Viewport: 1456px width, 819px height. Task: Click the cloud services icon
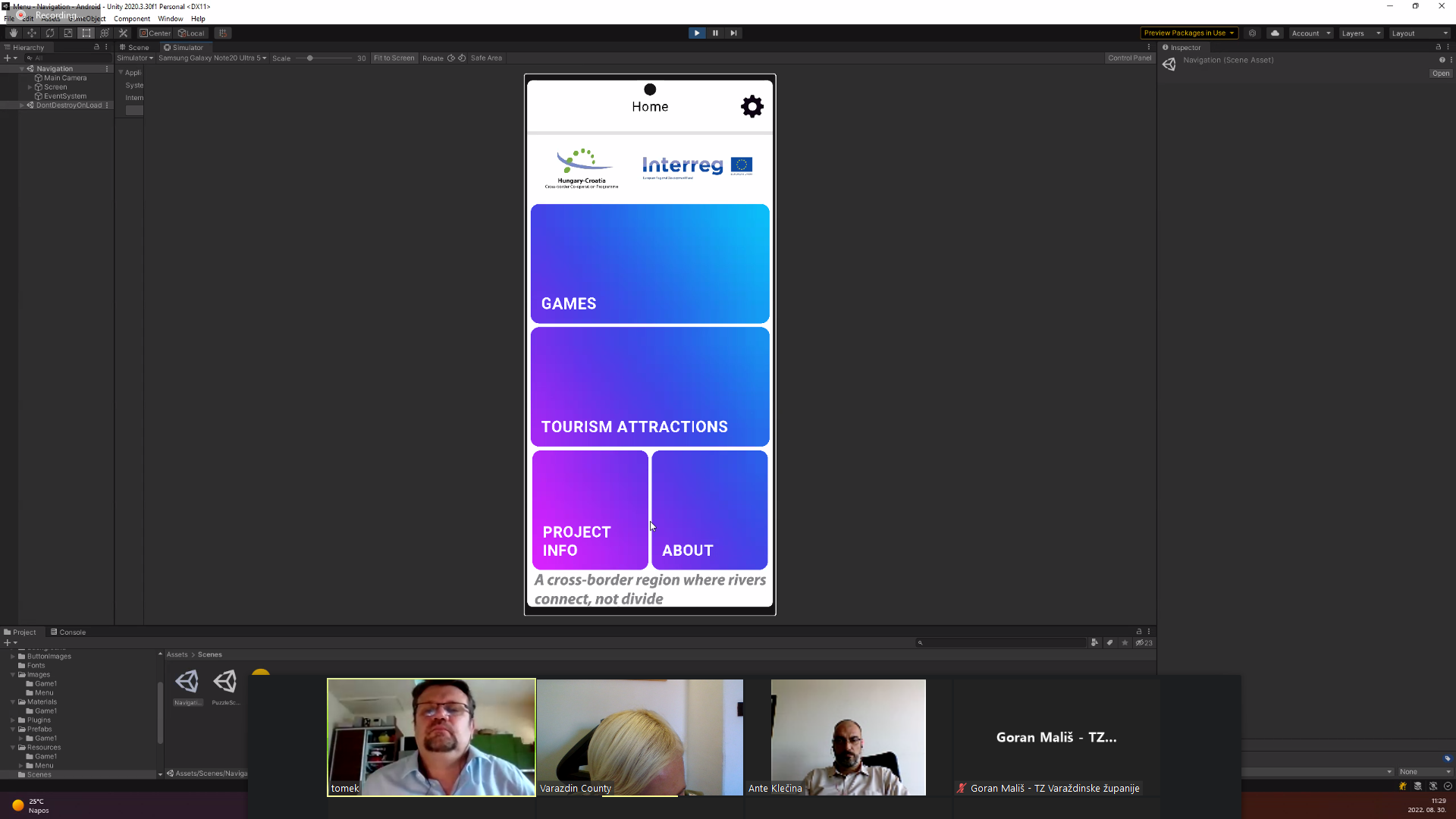click(1275, 33)
